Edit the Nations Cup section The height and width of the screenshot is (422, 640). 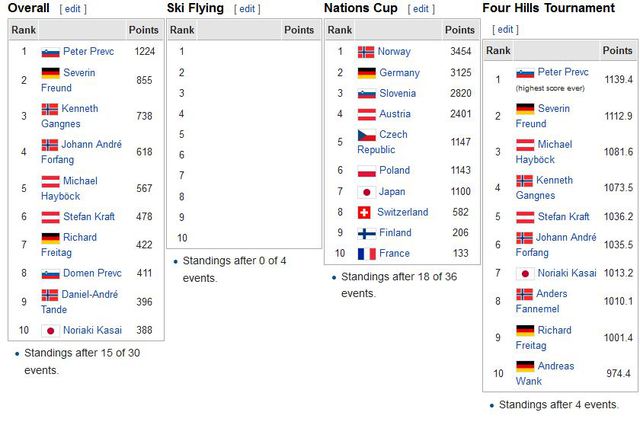(x=421, y=9)
